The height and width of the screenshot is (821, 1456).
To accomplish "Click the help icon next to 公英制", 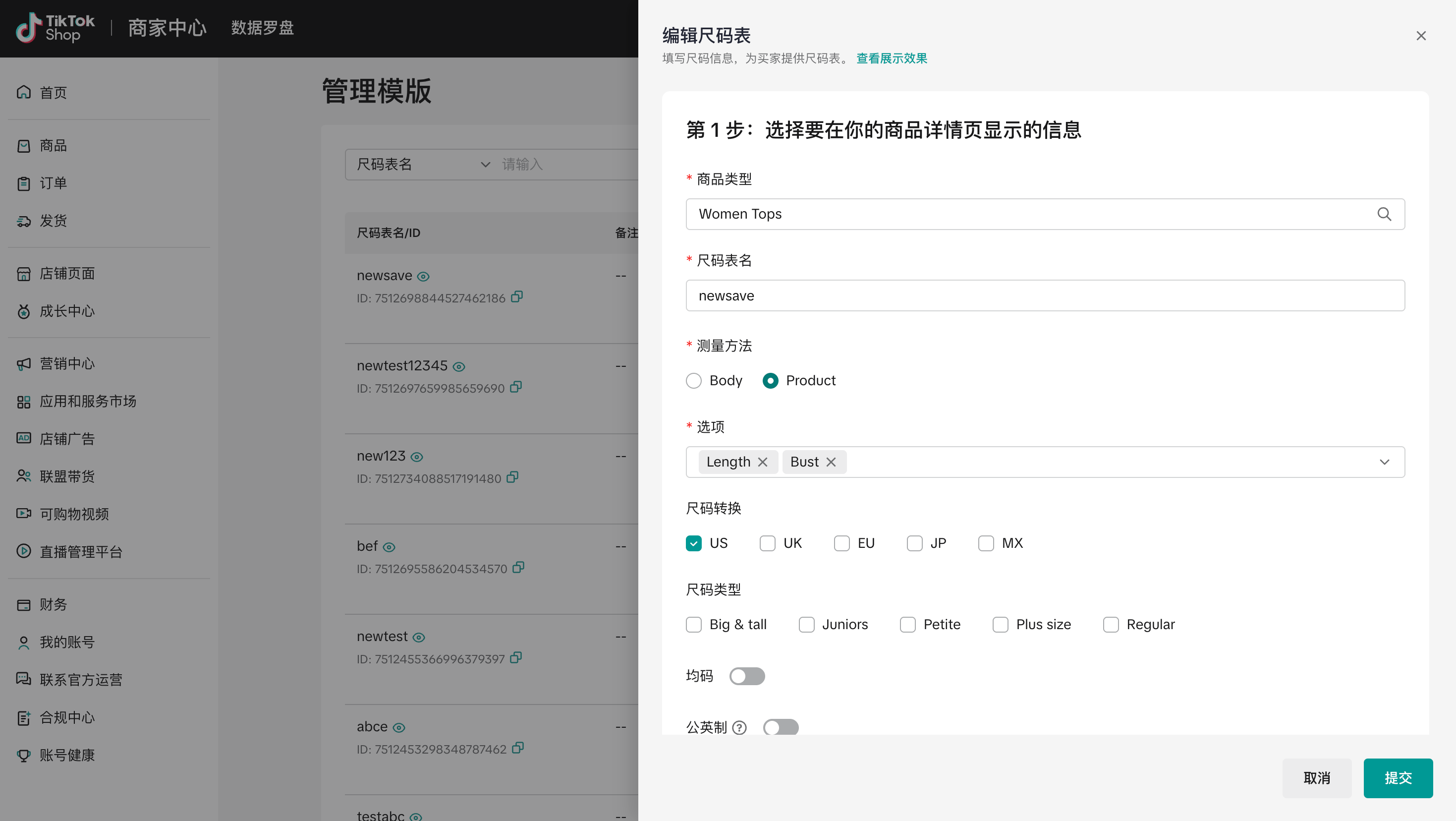I will point(739,727).
